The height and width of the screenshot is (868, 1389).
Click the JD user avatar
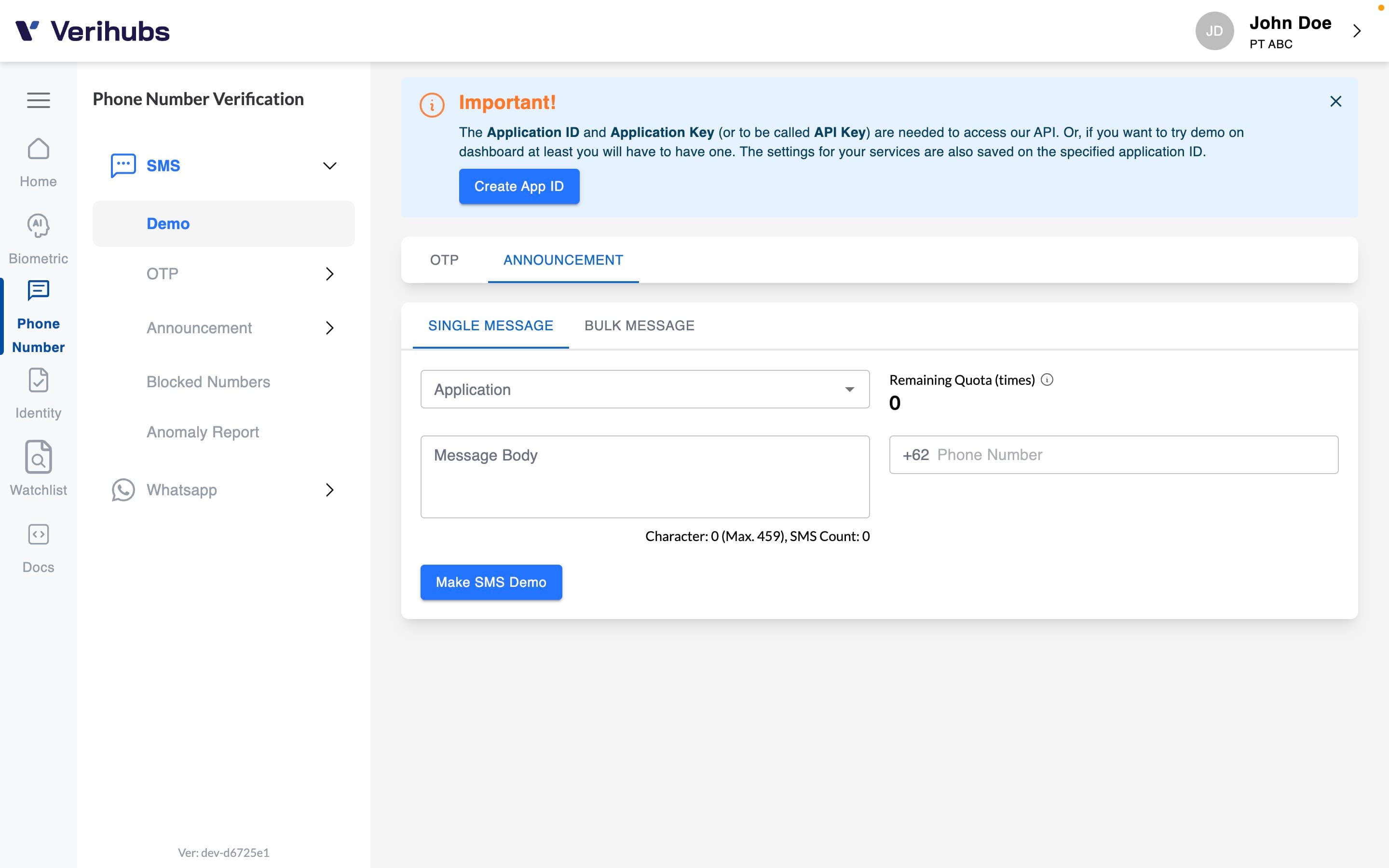pos(1214,31)
